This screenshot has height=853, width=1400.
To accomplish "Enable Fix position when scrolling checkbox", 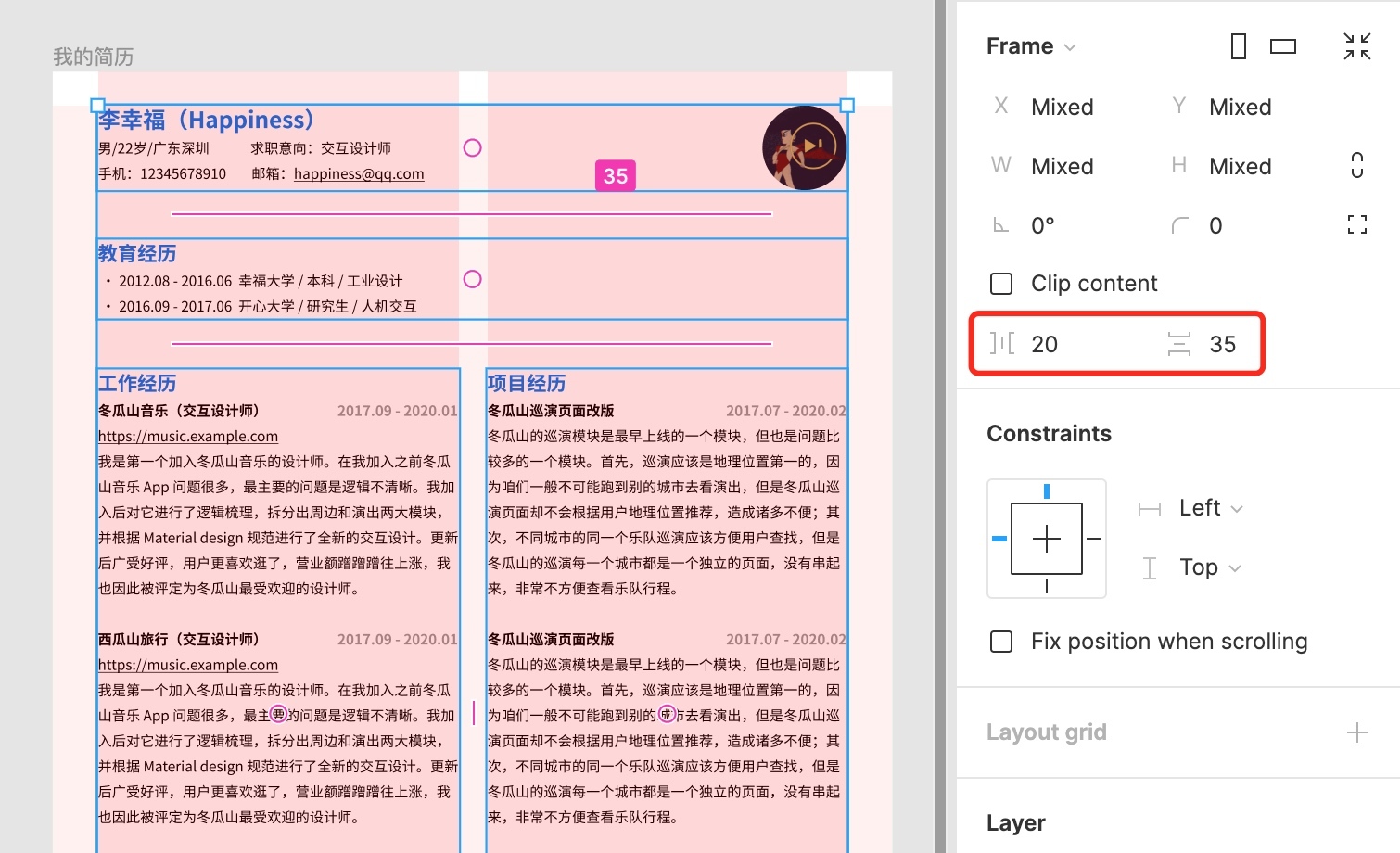I will point(1001,642).
